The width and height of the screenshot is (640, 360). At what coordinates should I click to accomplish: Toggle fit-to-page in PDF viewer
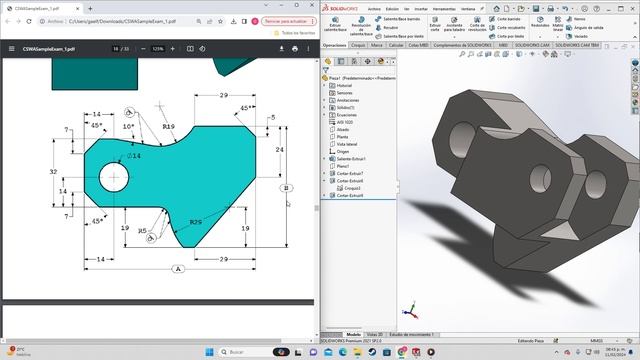coord(190,49)
